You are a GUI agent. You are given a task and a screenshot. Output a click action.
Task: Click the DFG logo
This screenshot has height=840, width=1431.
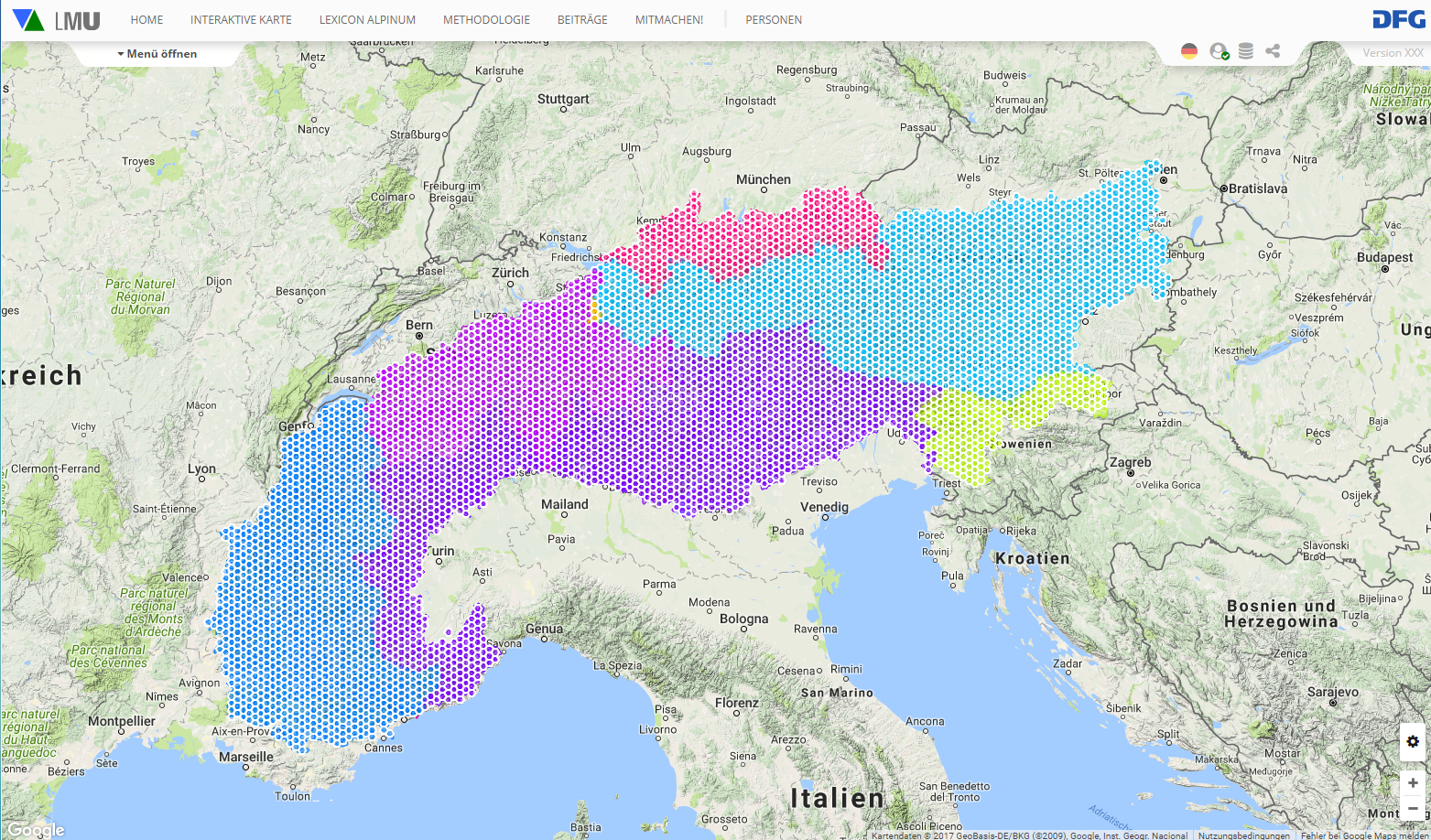click(1398, 20)
